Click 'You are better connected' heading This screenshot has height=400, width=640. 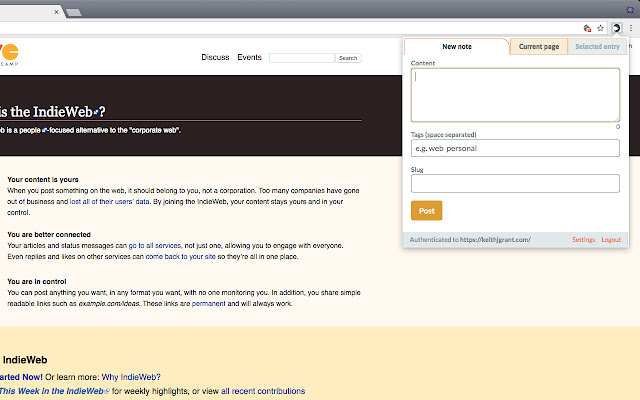point(49,235)
